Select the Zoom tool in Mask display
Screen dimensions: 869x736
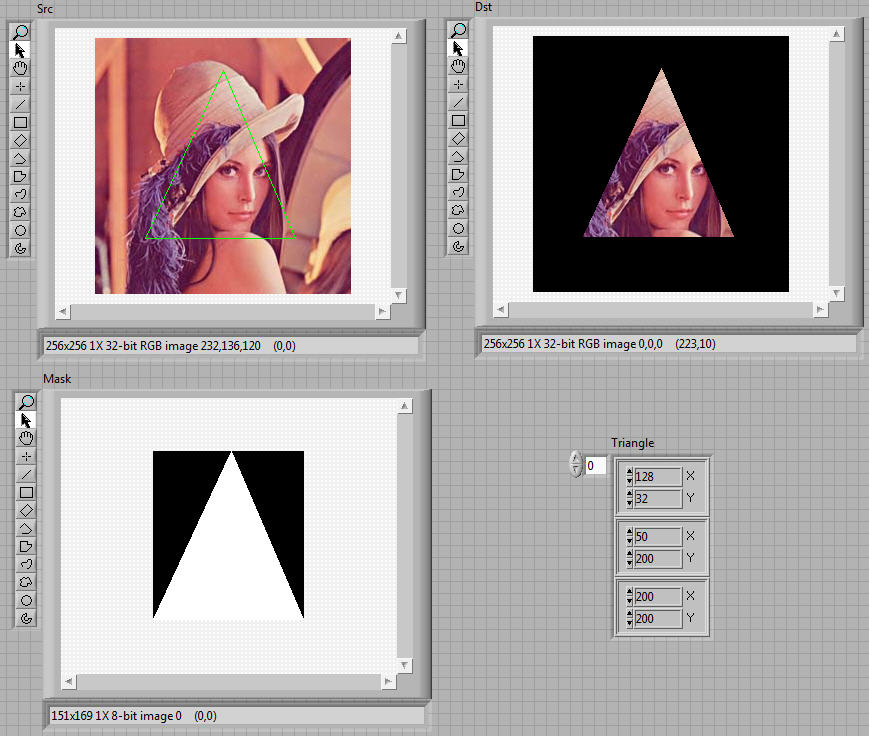(x=26, y=402)
